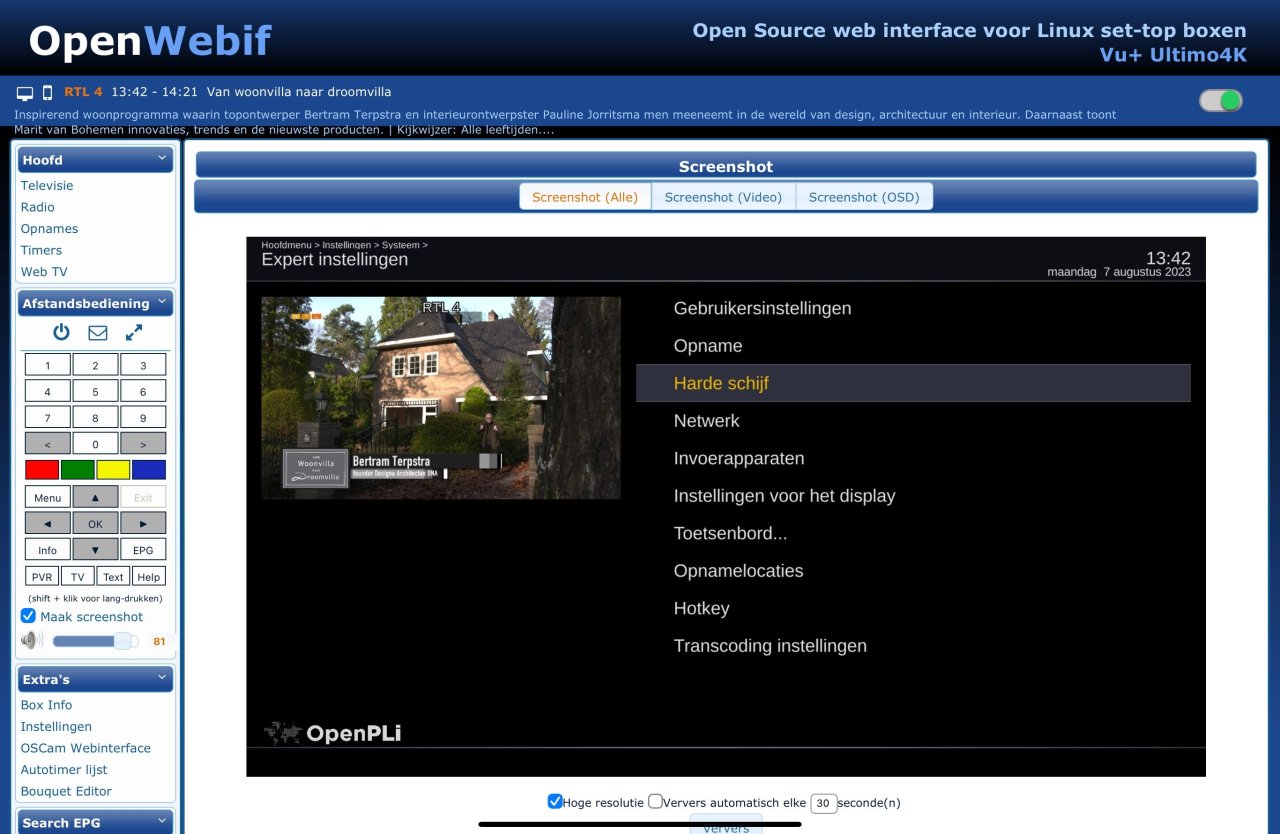Toggle the green switch at top right
The height and width of the screenshot is (834, 1280).
1220,100
